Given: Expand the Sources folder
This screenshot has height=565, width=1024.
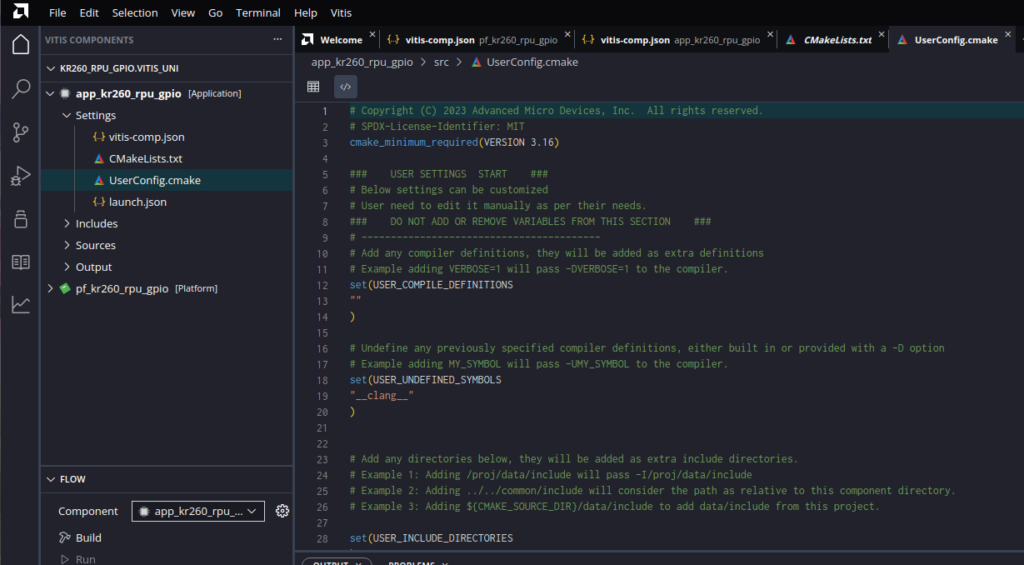Looking at the screenshot, I should 67,245.
